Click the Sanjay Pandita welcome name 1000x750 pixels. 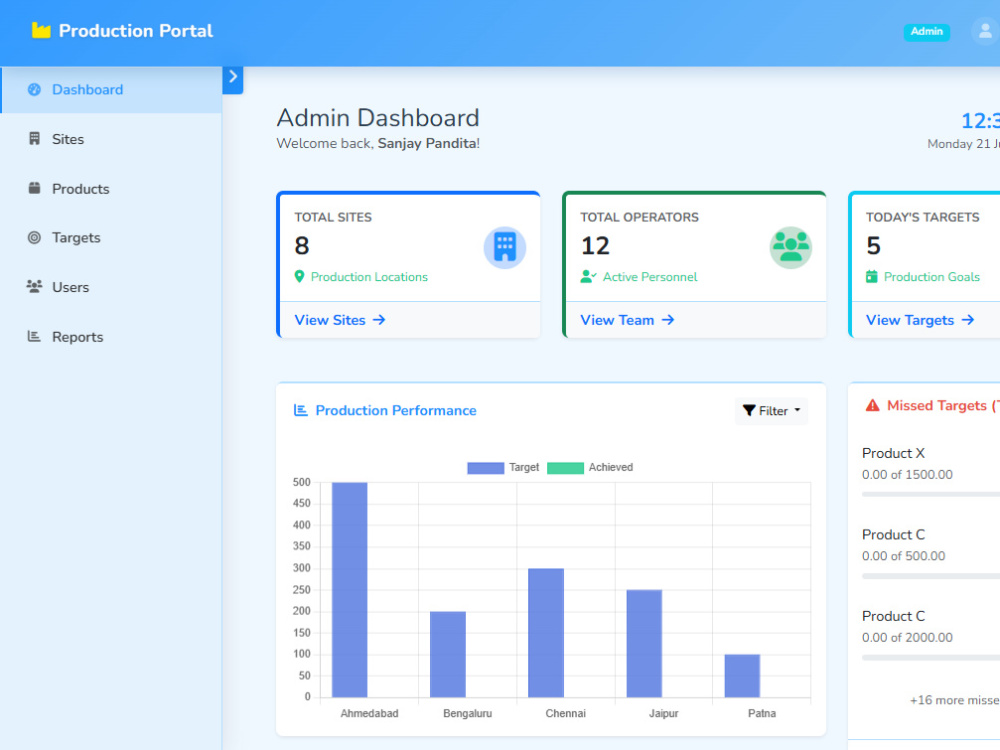tap(427, 143)
